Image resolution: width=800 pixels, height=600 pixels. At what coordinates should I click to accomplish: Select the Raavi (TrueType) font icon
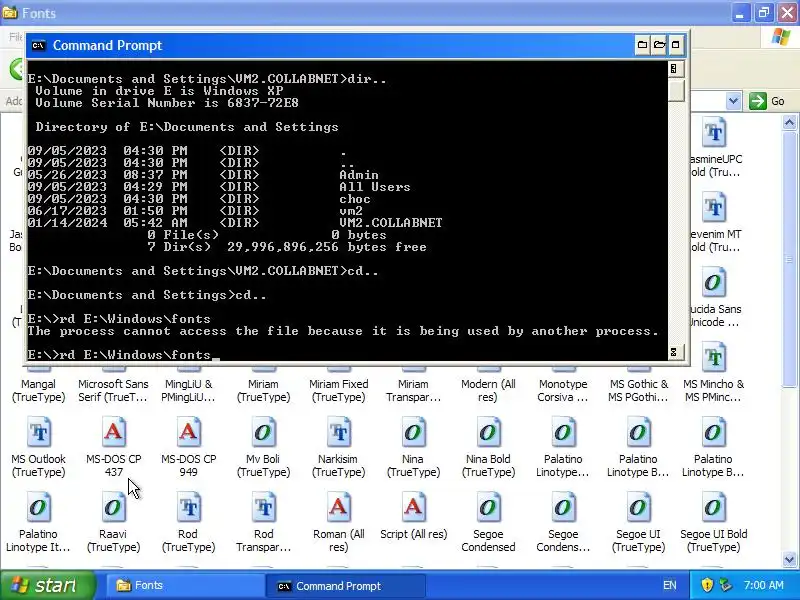click(113, 508)
